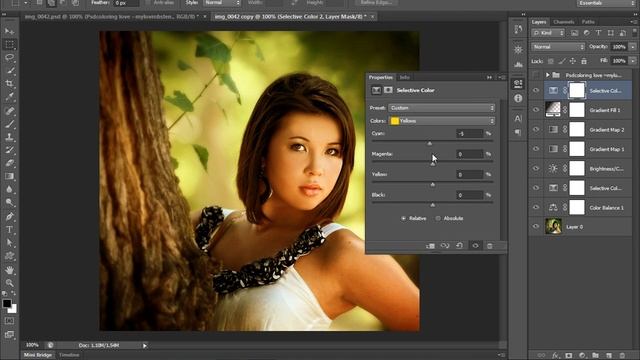640x360 pixels.
Task: Click the foreground color swatch
Action: click(7, 303)
